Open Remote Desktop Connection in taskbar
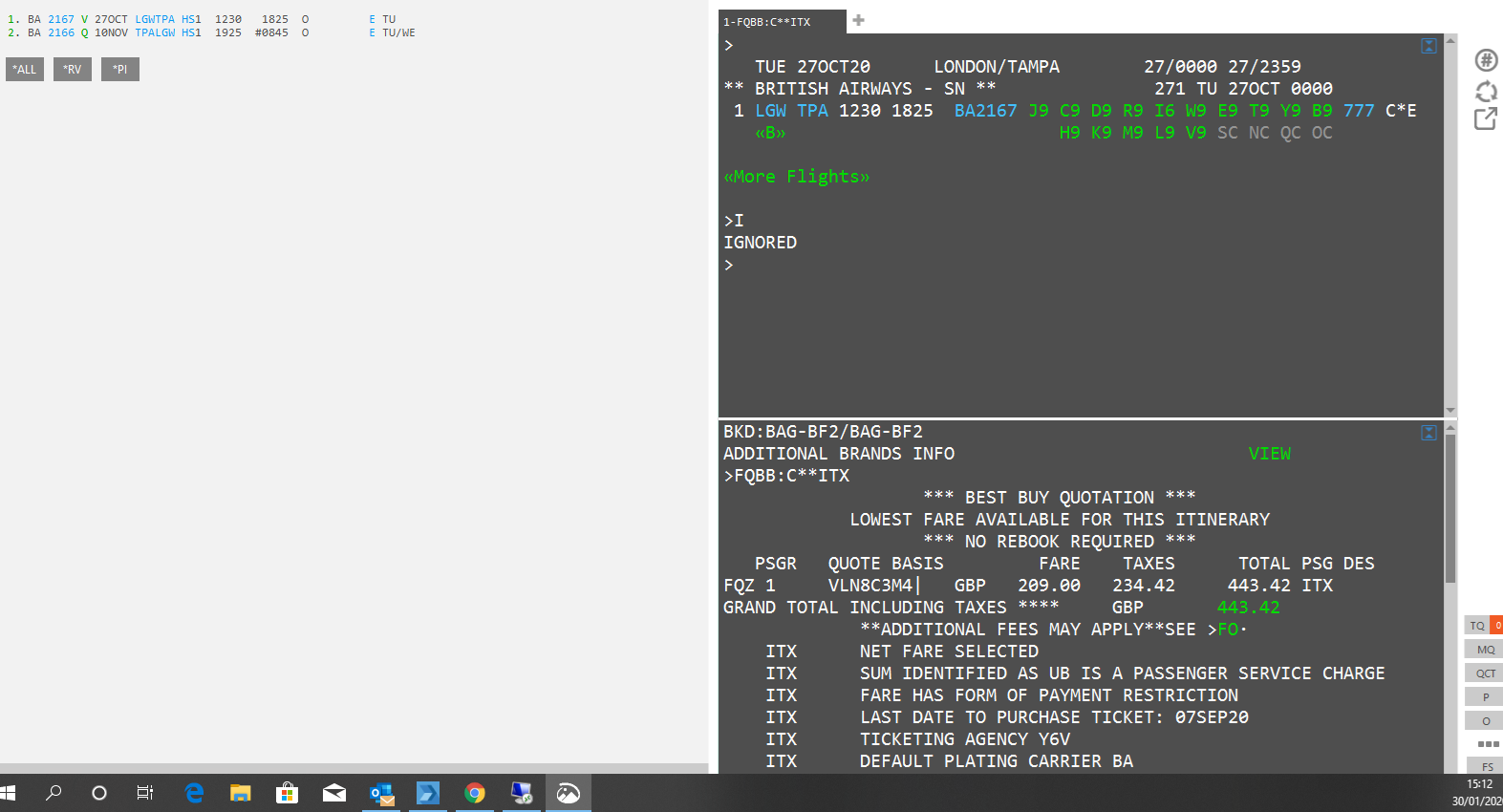Screen dimensions: 1503x812 point(522,793)
